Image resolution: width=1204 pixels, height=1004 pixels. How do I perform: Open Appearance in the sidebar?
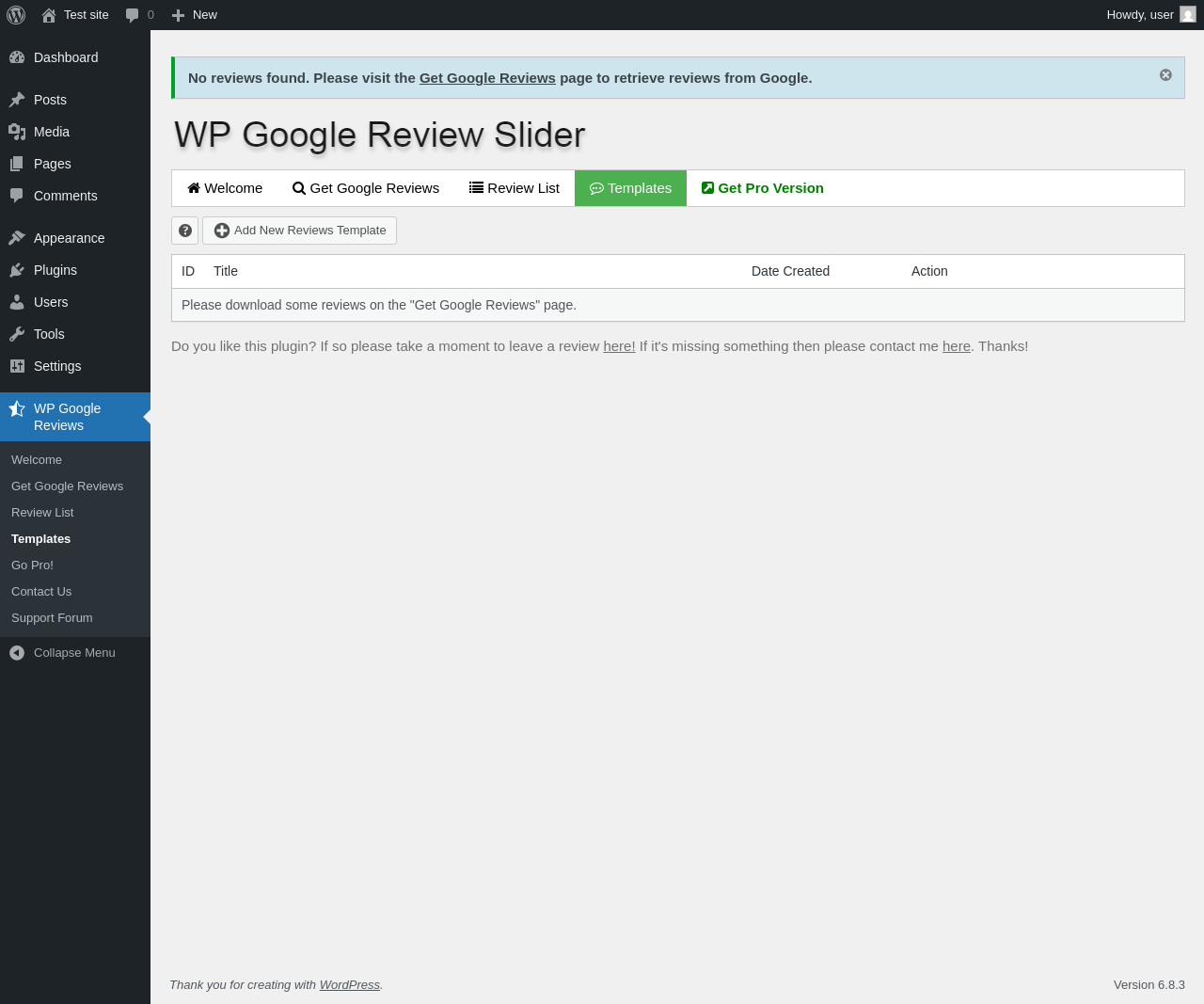pyautogui.click(x=69, y=238)
